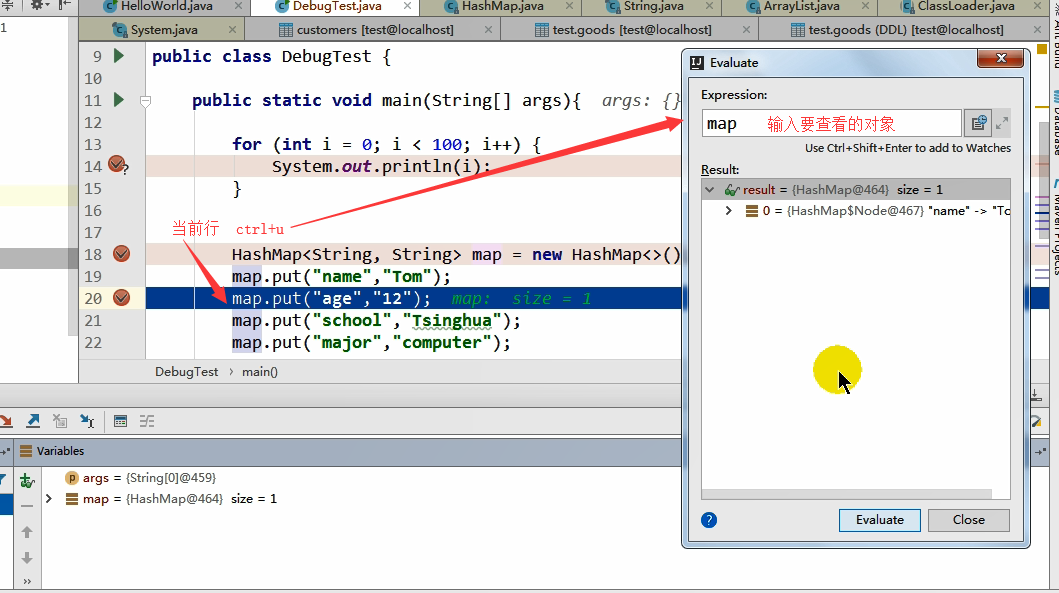The image size is (1059, 593).
Task: Click the horizontal scrollbar in Result pane
Action: coord(846,494)
